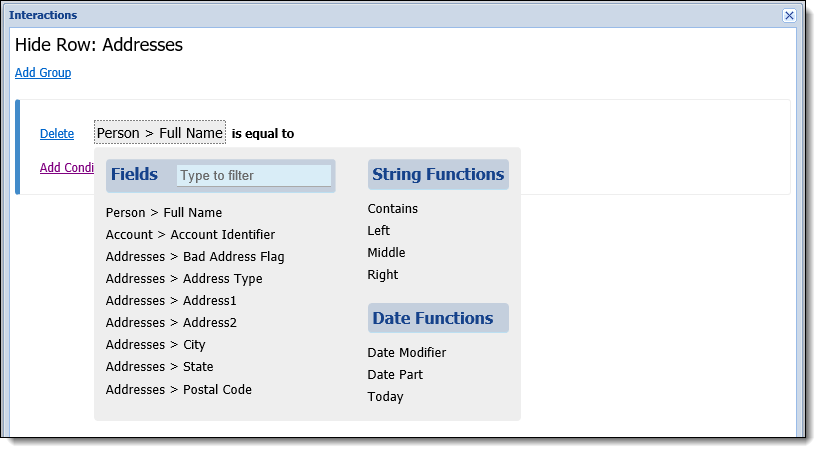Image resolution: width=821 pixels, height=453 pixels.
Task: Choose the Addresses > Address1 field
Action: pyautogui.click(x=171, y=301)
